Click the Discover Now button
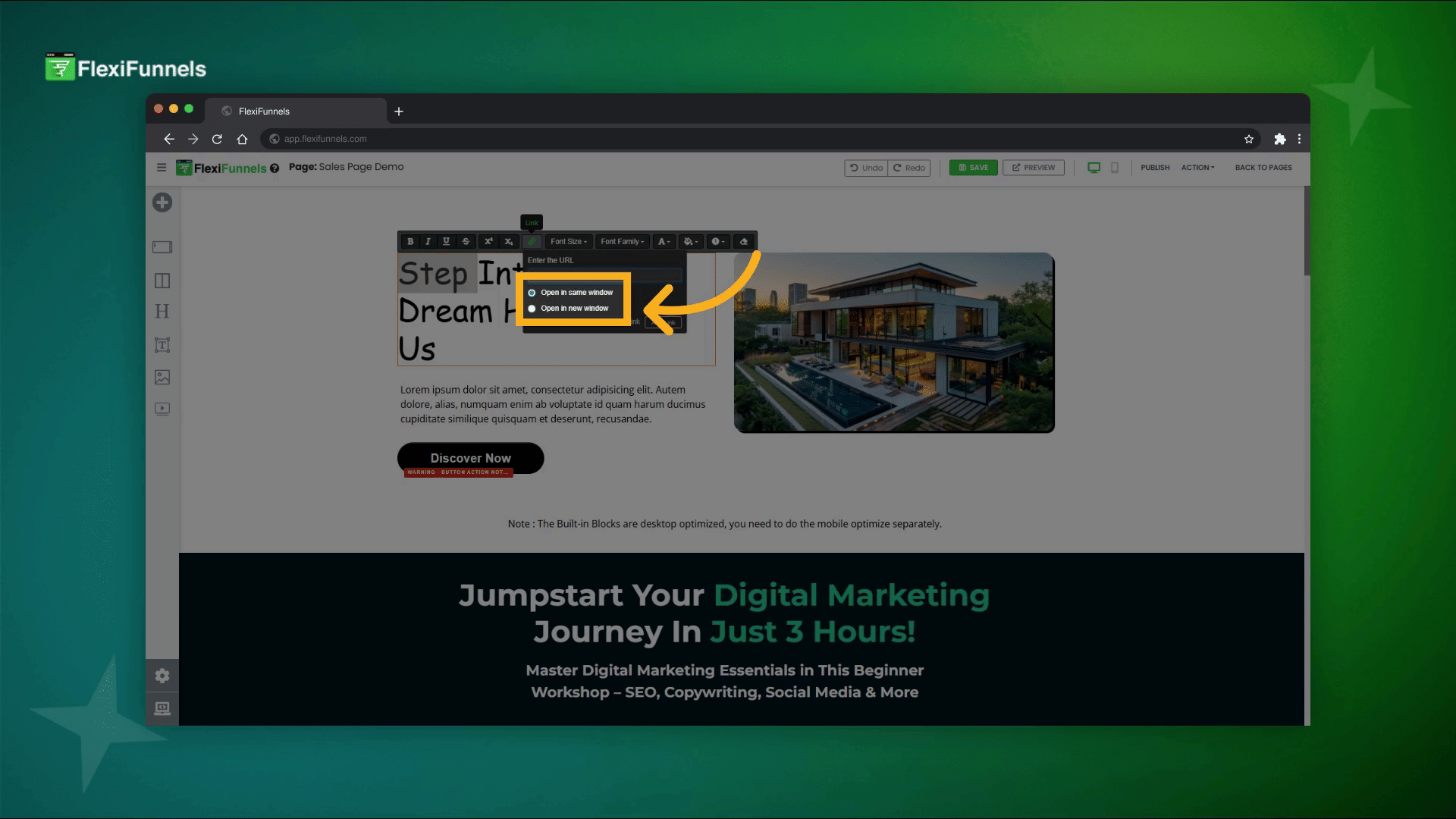 click(x=470, y=458)
